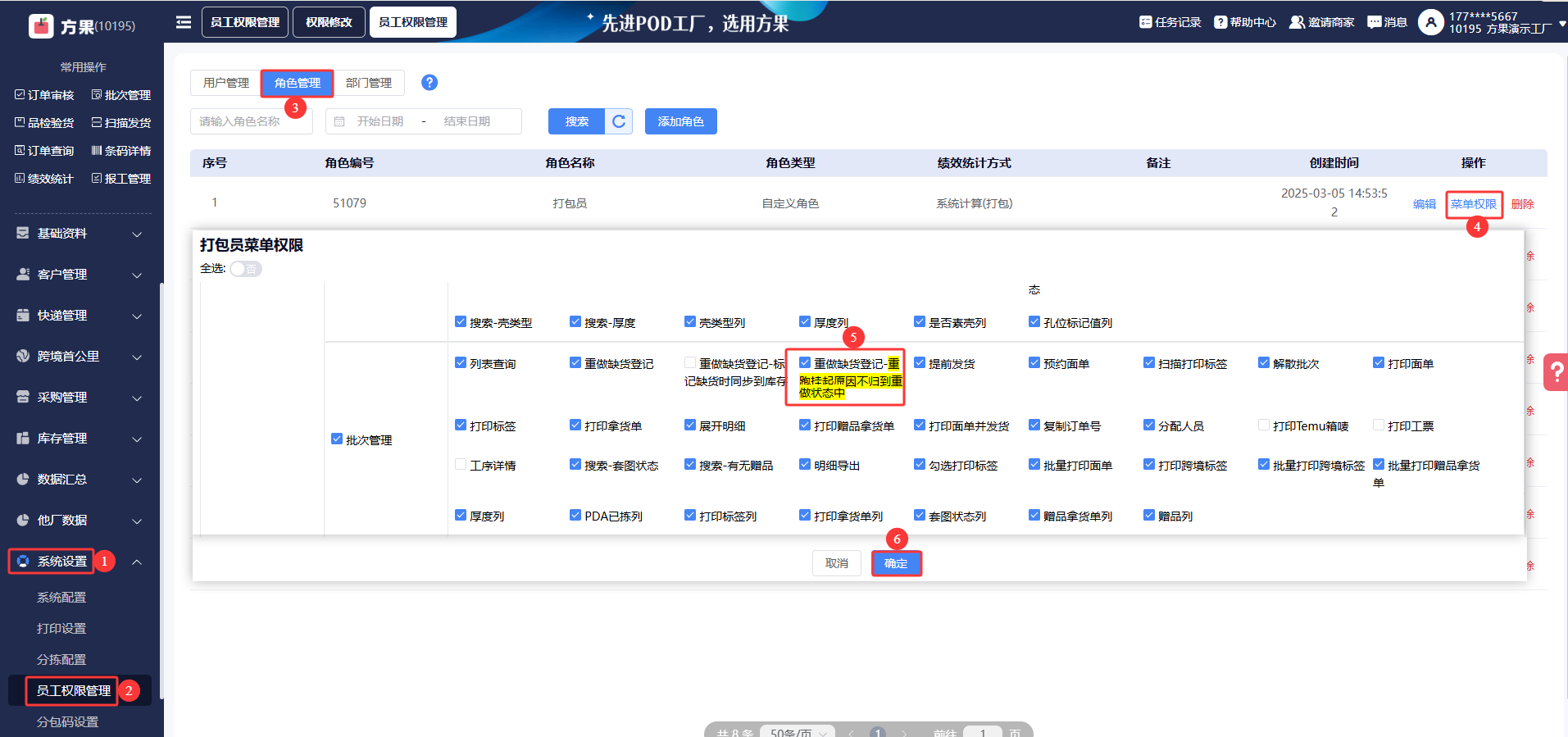
Task: Open 分包码设置 in the sidebar
Action: point(67,722)
